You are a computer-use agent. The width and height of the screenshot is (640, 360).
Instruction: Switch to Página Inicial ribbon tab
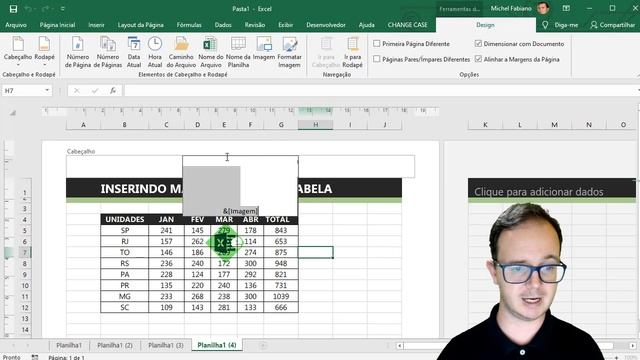pos(57,25)
